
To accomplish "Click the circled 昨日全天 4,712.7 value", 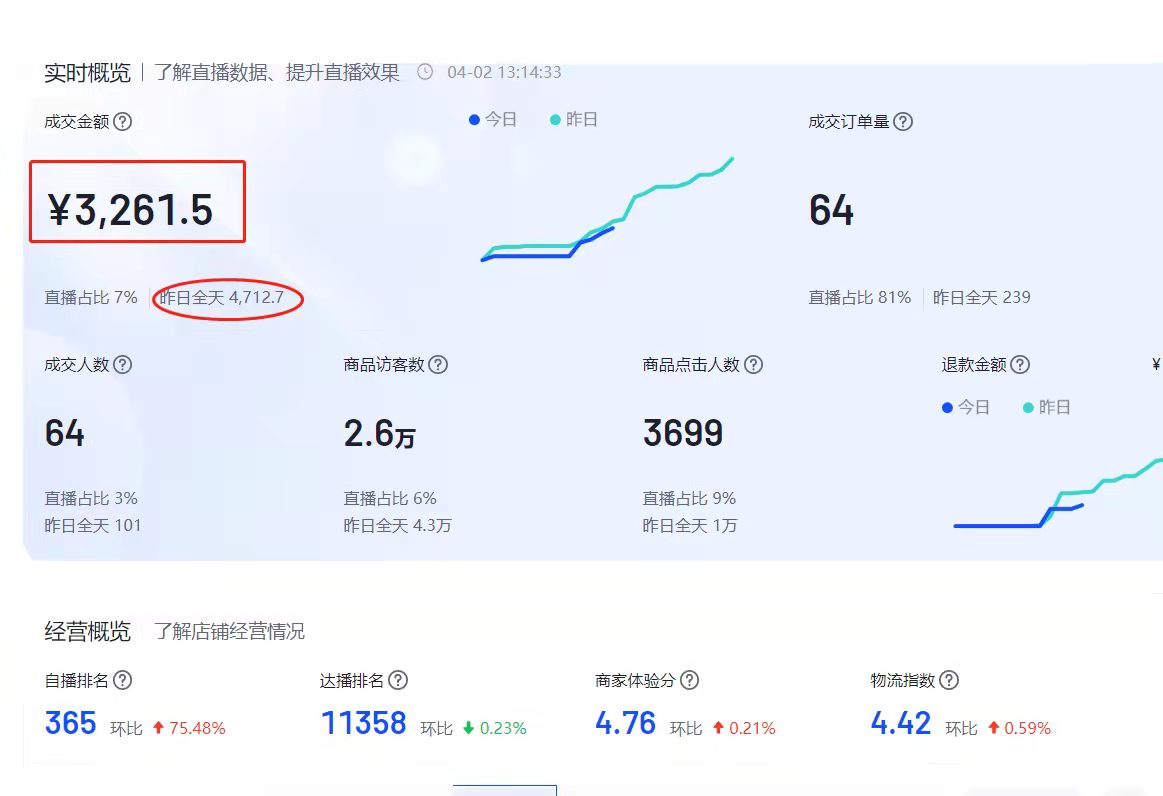I will pyautogui.click(x=227, y=297).
